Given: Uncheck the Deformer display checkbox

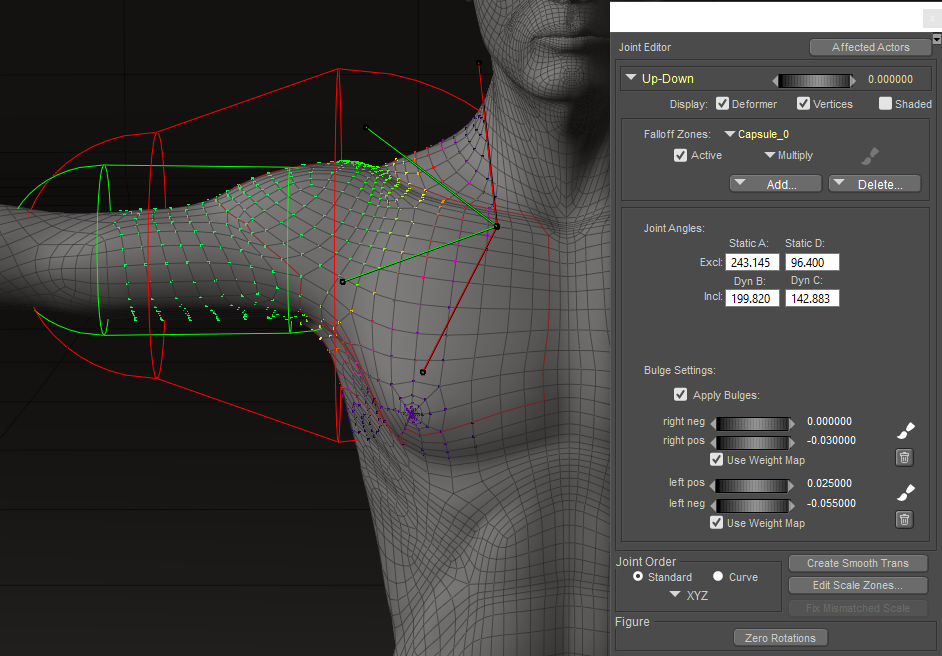Looking at the screenshot, I should (x=722, y=104).
